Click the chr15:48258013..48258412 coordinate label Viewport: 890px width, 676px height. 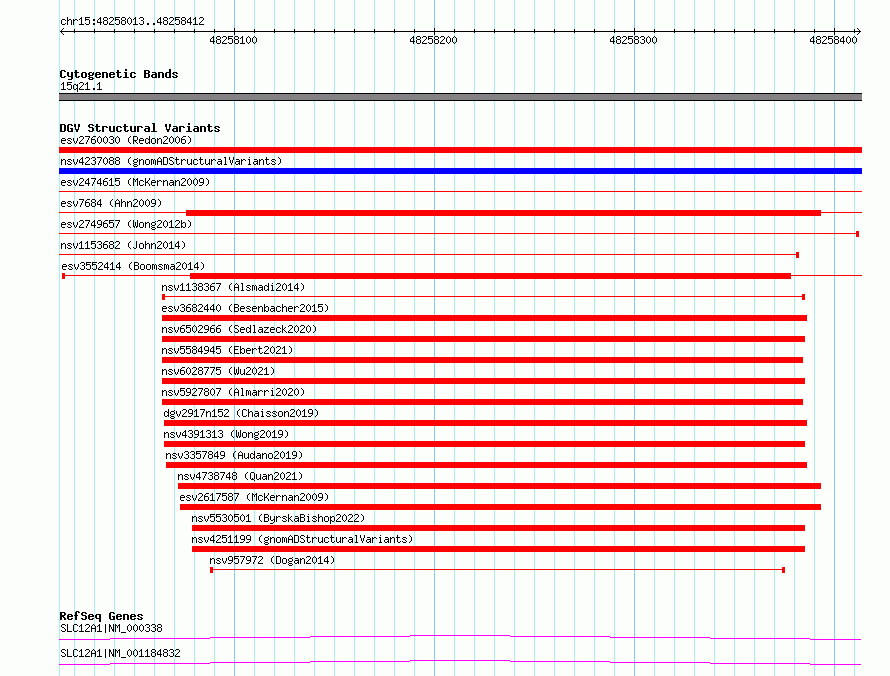point(132,22)
